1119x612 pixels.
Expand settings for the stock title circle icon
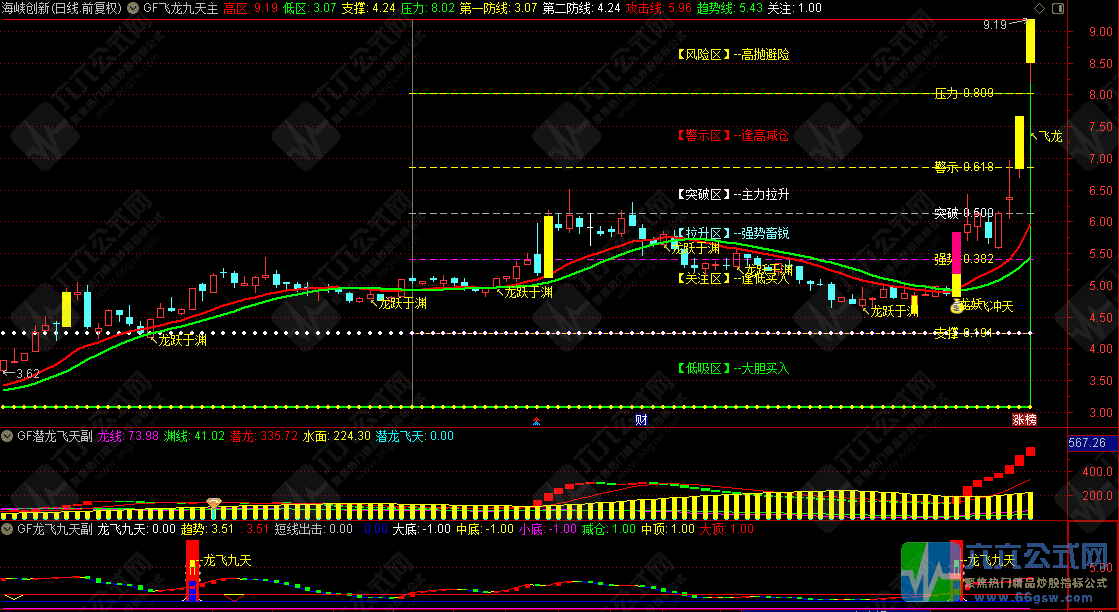[134, 8]
